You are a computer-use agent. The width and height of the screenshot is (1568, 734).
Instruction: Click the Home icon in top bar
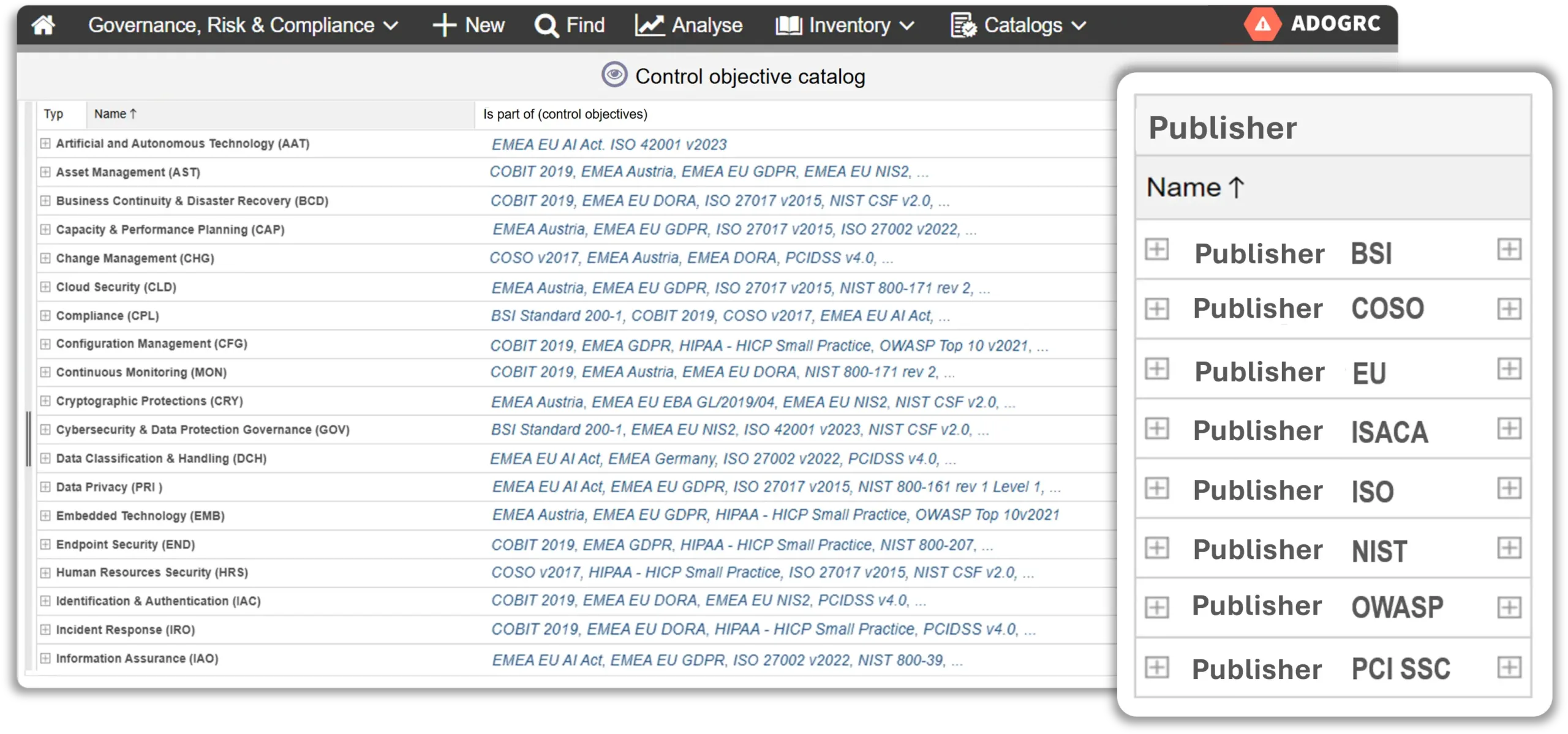click(x=43, y=25)
